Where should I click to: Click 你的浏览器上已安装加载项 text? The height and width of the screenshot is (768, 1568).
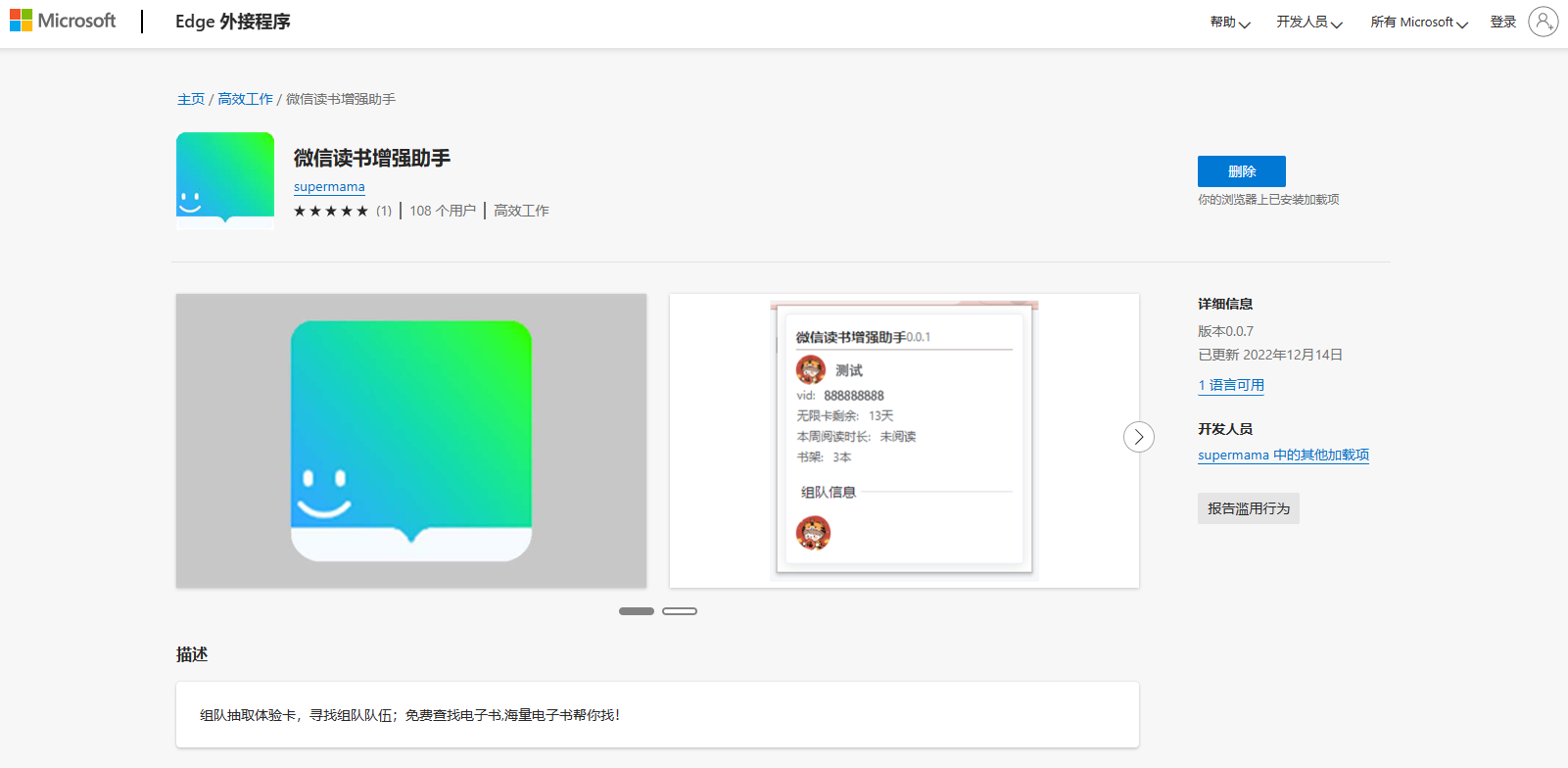coord(1268,200)
